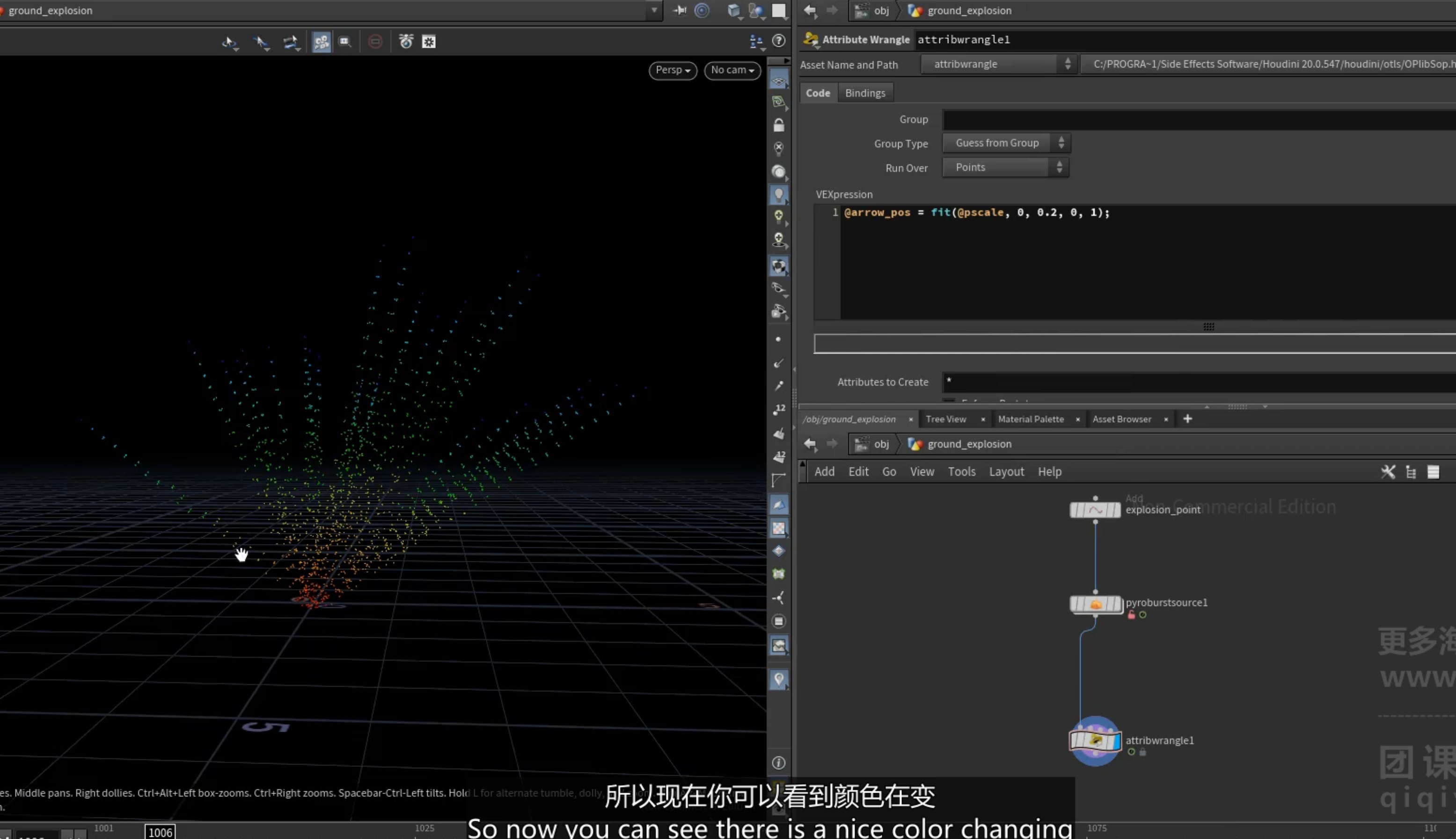Open the No cam camera dropdown
This screenshot has width=1456, height=839.
tap(732, 70)
